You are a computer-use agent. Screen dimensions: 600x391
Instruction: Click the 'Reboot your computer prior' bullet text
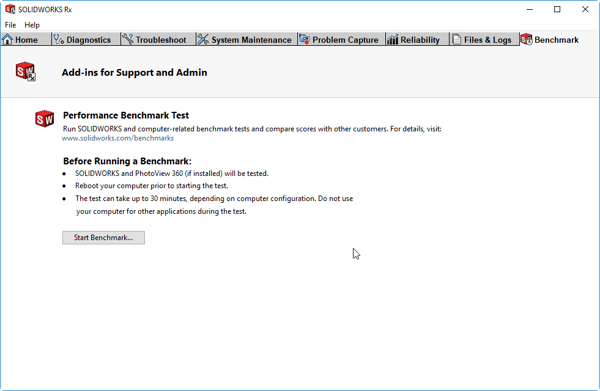[152, 186]
